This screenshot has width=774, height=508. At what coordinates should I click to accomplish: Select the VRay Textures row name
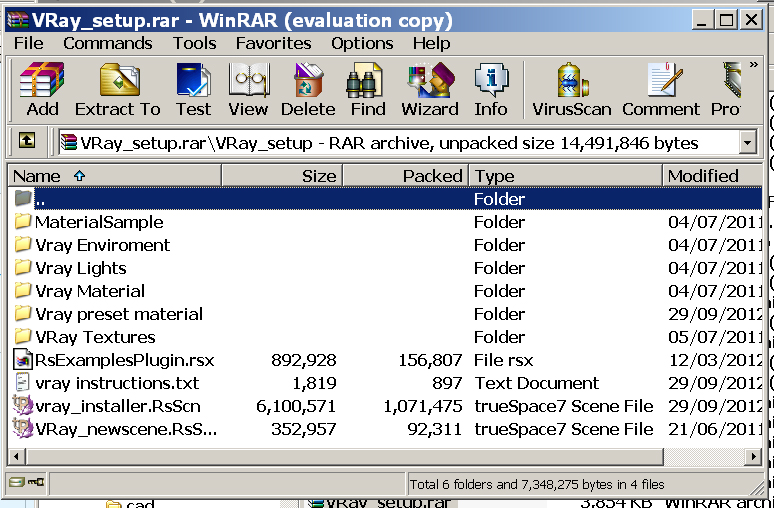tap(95, 337)
